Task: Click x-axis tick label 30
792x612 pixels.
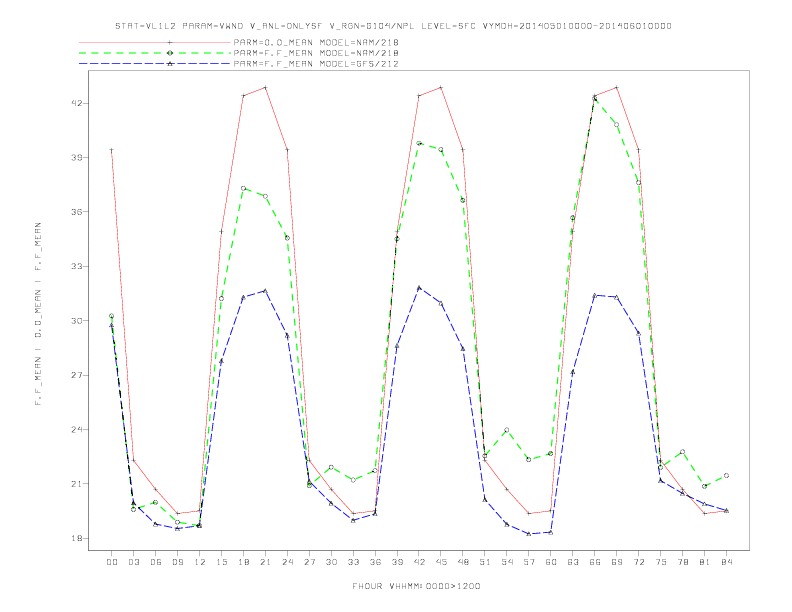Action: (331, 562)
